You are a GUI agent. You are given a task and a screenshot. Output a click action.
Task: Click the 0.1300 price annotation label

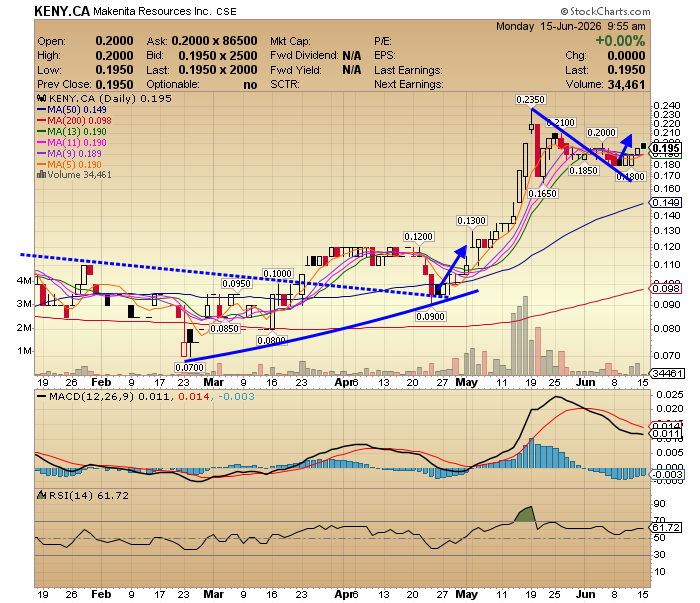pyautogui.click(x=471, y=220)
